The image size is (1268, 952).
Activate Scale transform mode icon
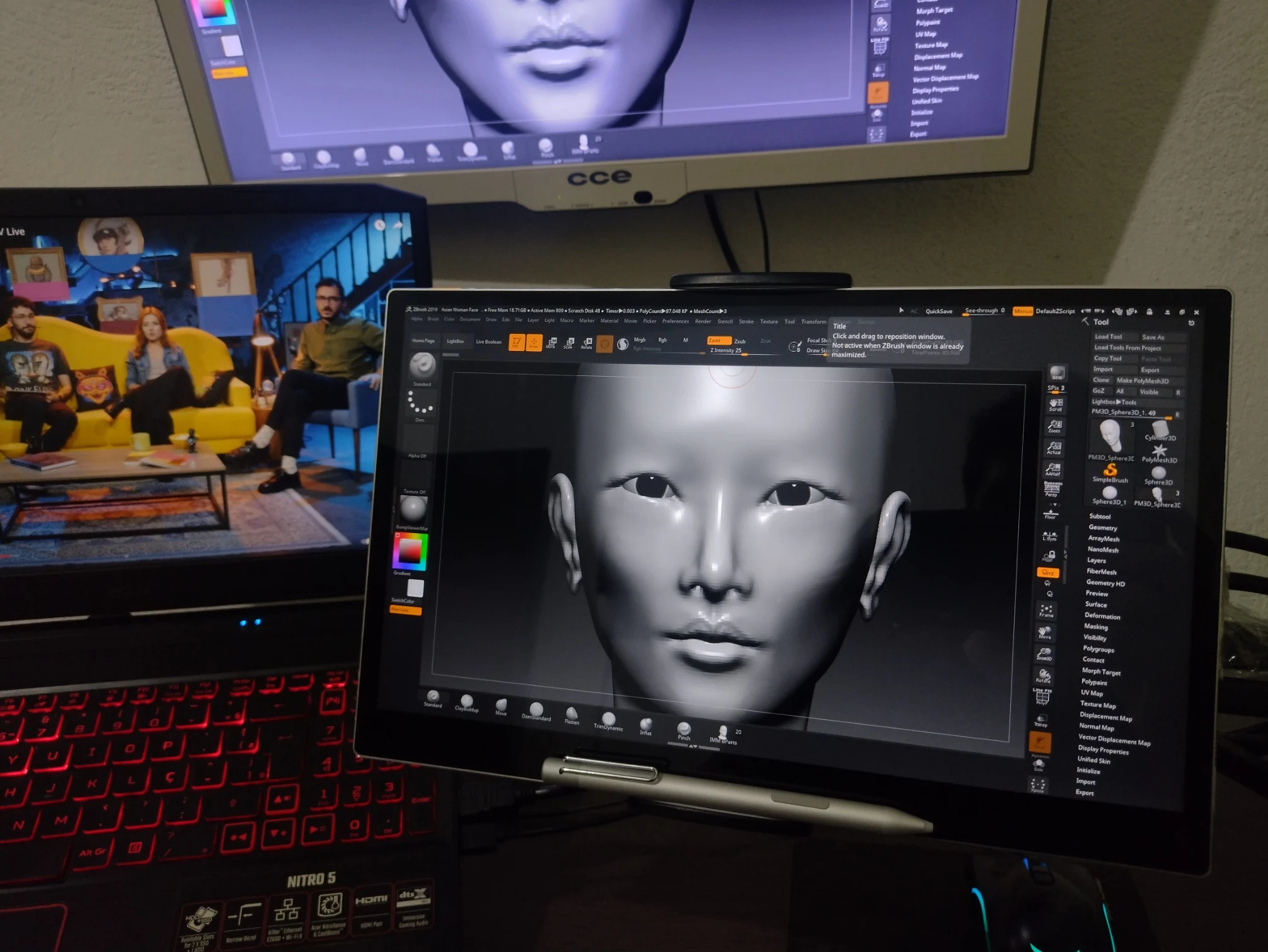coord(569,343)
